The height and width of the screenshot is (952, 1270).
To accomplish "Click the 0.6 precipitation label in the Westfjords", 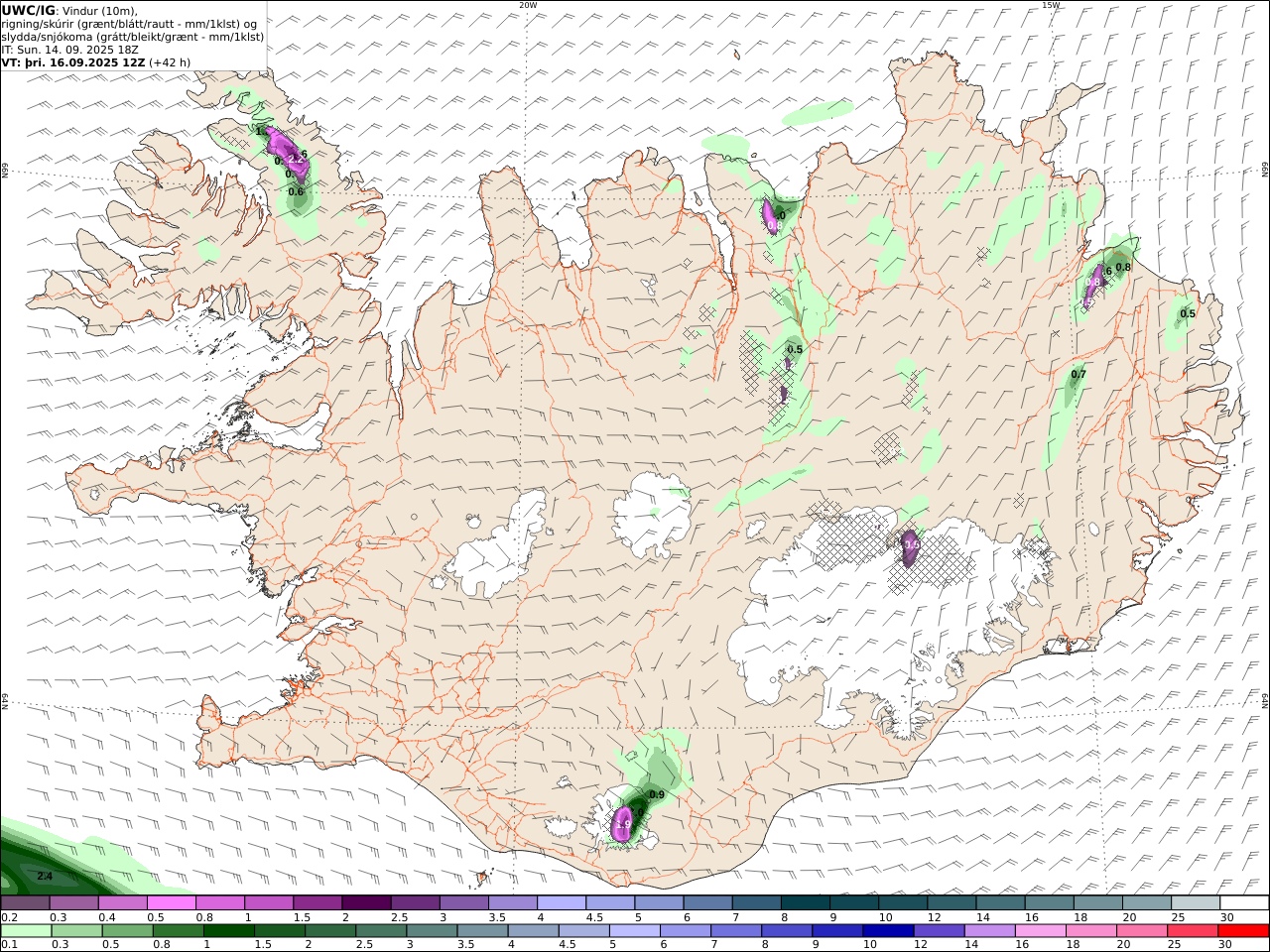I will [296, 191].
